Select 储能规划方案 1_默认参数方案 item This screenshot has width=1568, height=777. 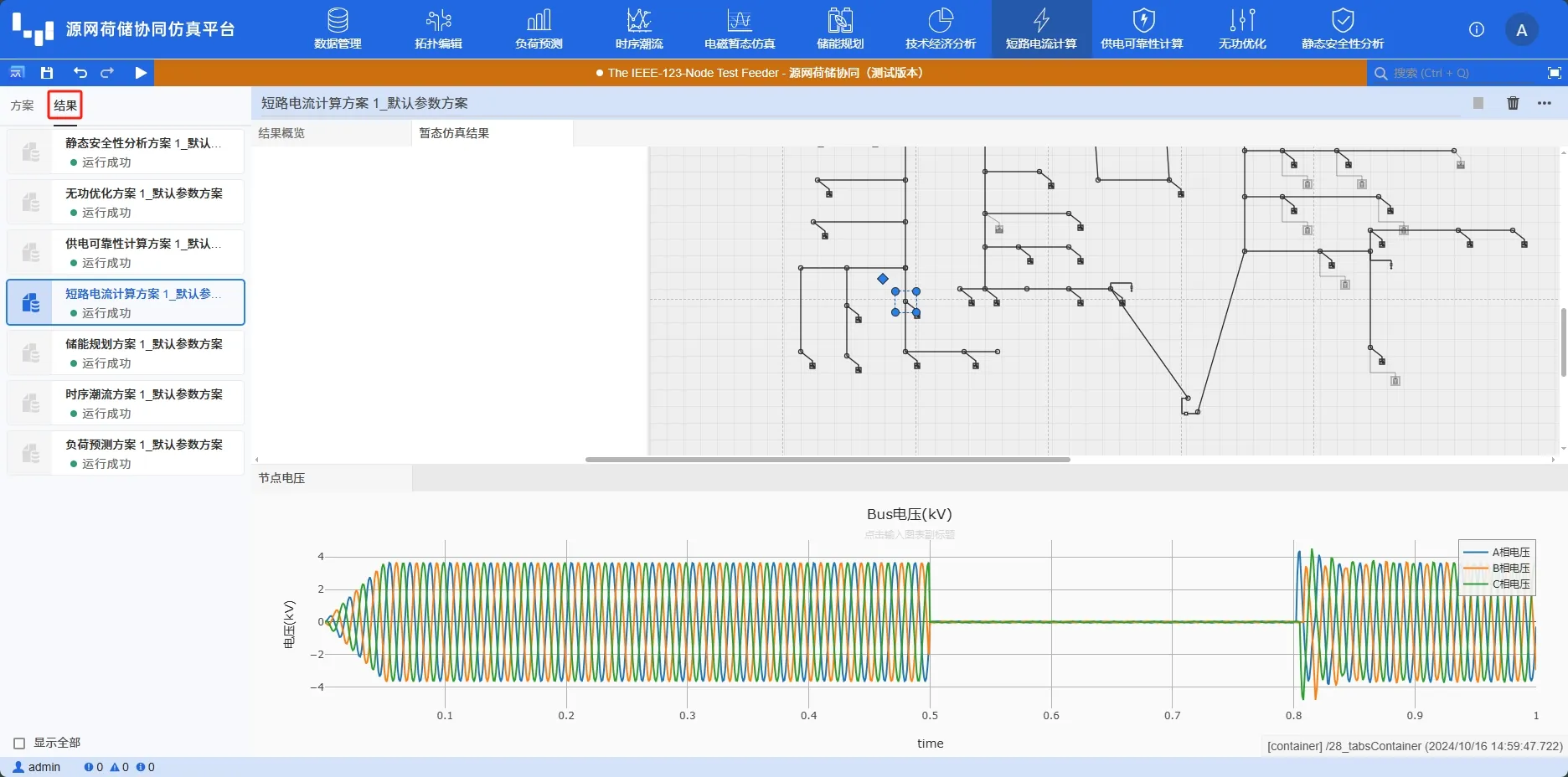(126, 352)
